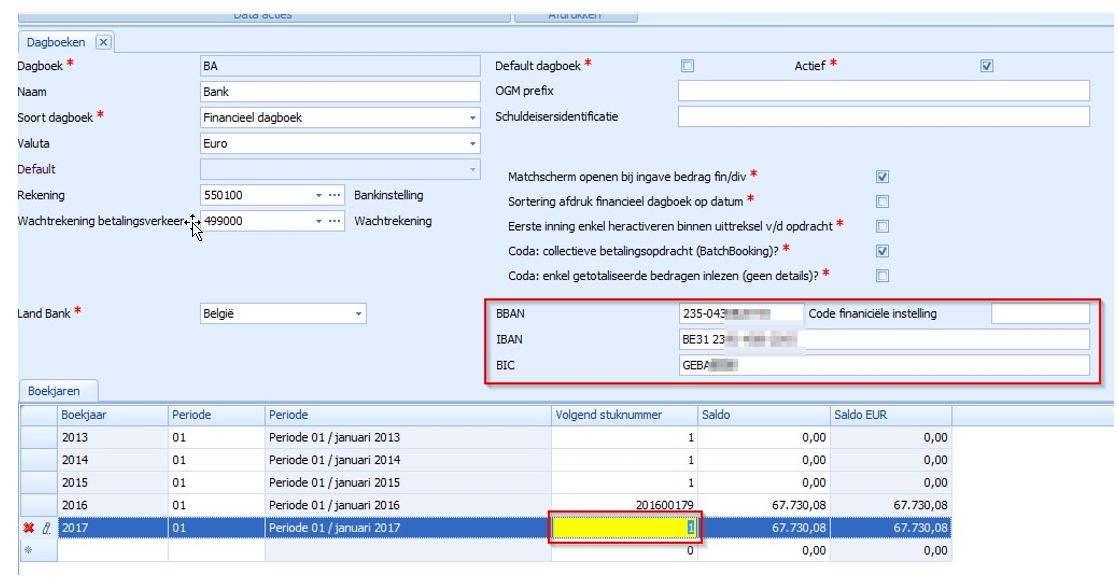Open the Valuta dropdown
The height and width of the screenshot is (577, 1117).
tap(472, 144)
